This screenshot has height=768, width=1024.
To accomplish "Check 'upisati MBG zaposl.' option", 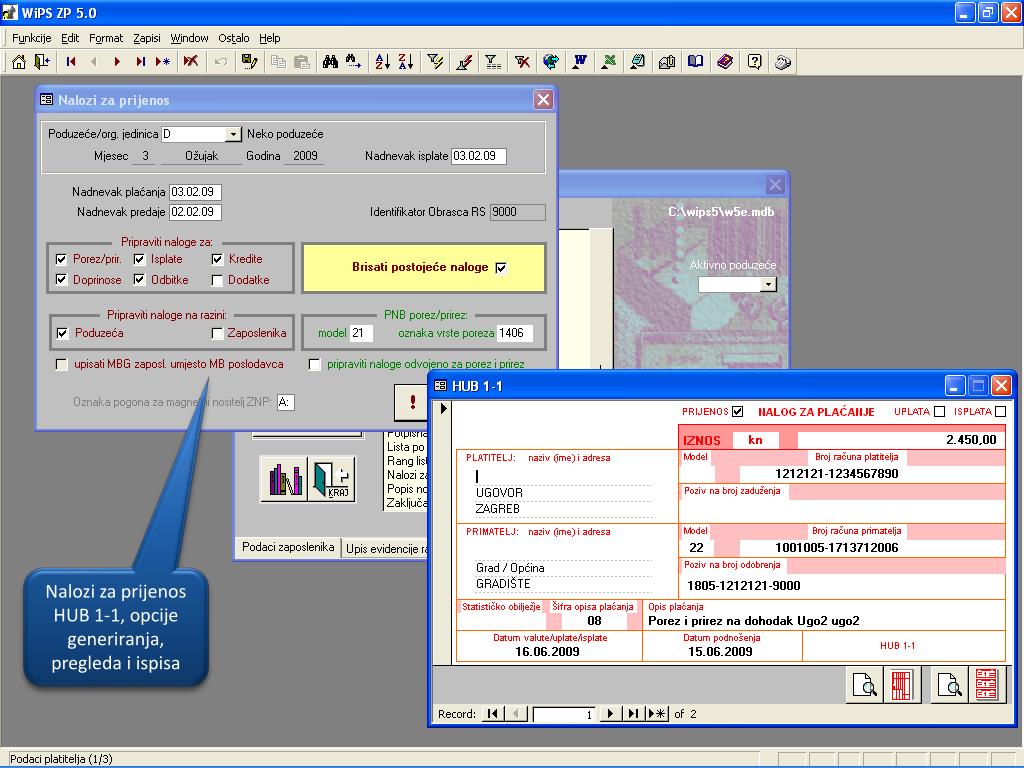I will coord(61,364).
